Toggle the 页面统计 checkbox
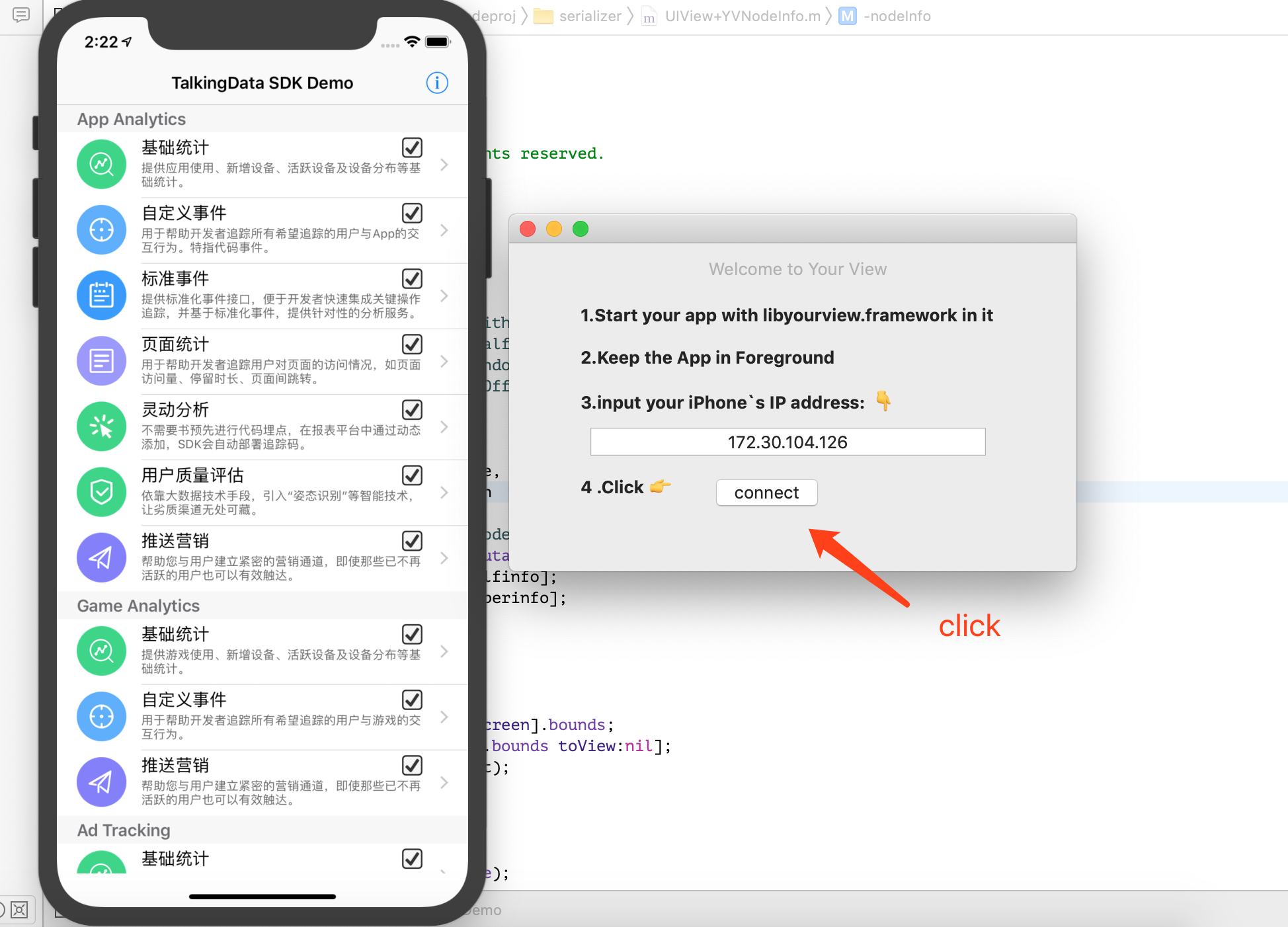Screen dimensions: 1288x927 412,344
